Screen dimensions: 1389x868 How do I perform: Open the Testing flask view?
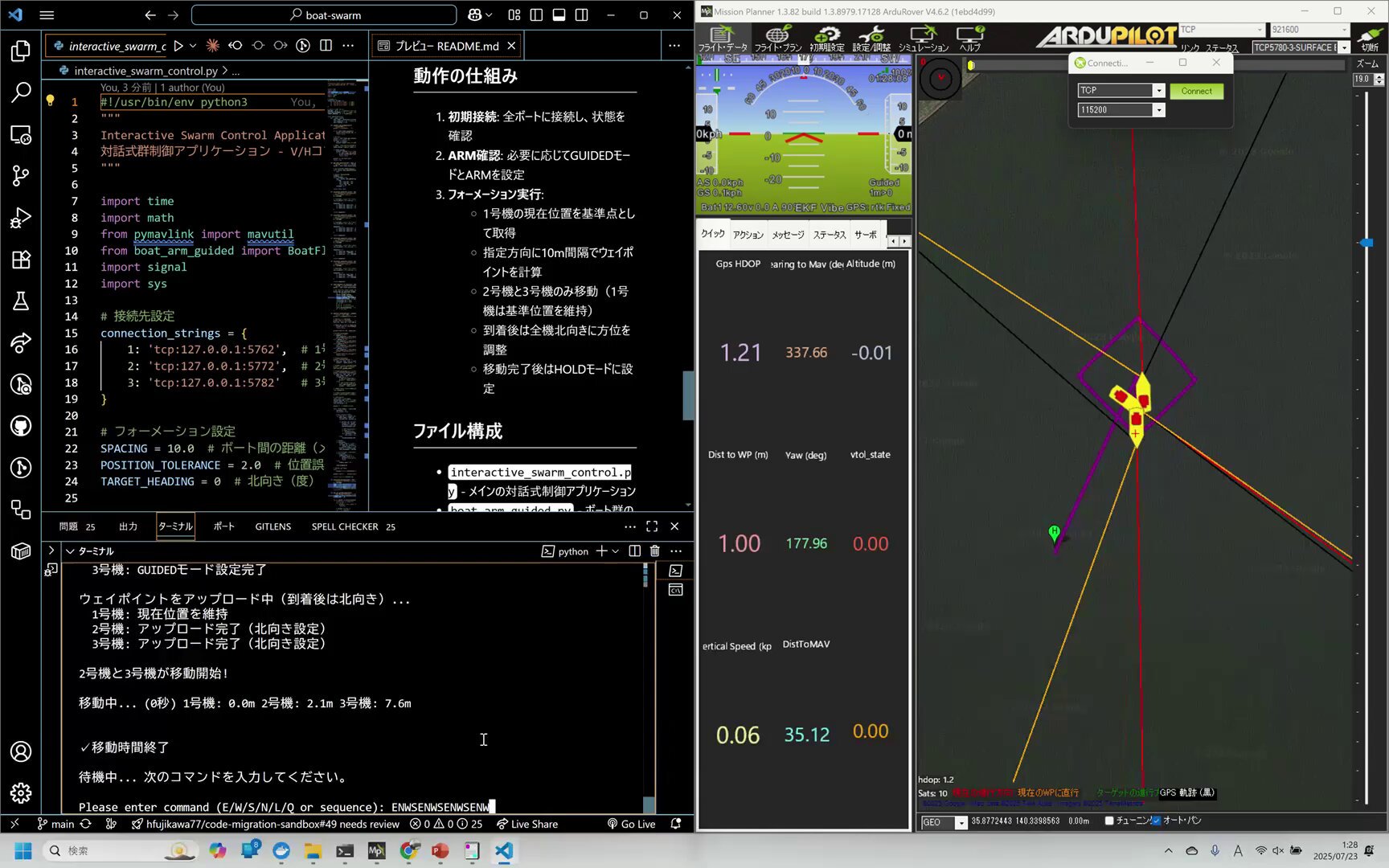[21, 301]
